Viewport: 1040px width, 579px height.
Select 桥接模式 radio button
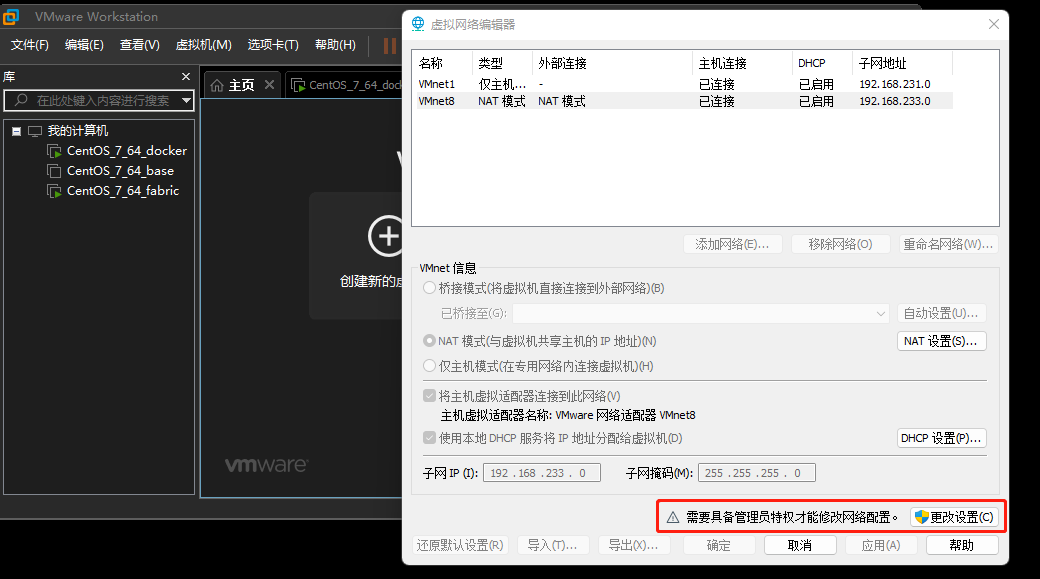429,288
